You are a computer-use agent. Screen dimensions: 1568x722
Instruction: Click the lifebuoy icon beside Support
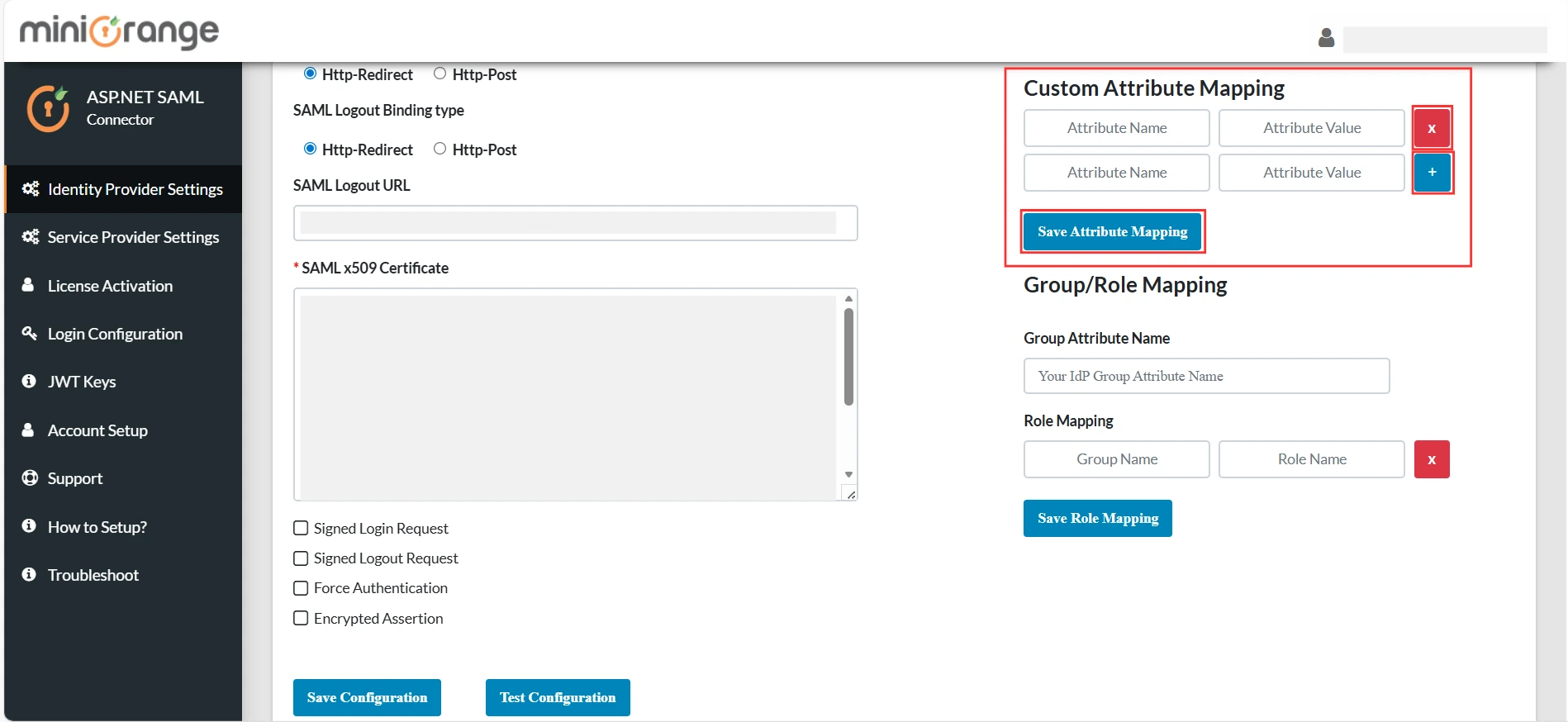click(30, 478)
